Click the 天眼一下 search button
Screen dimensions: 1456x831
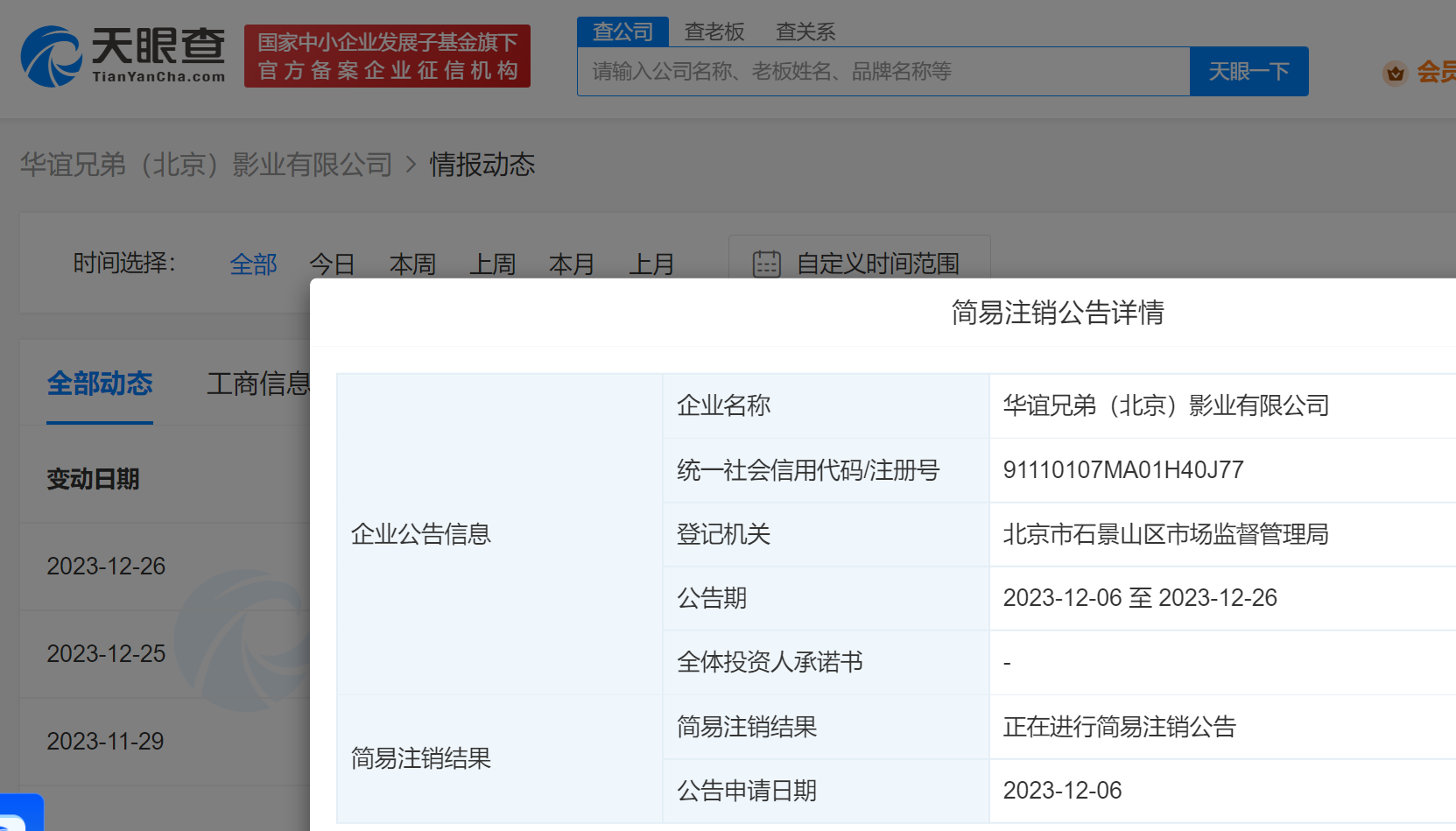(x=1249, y=71)
